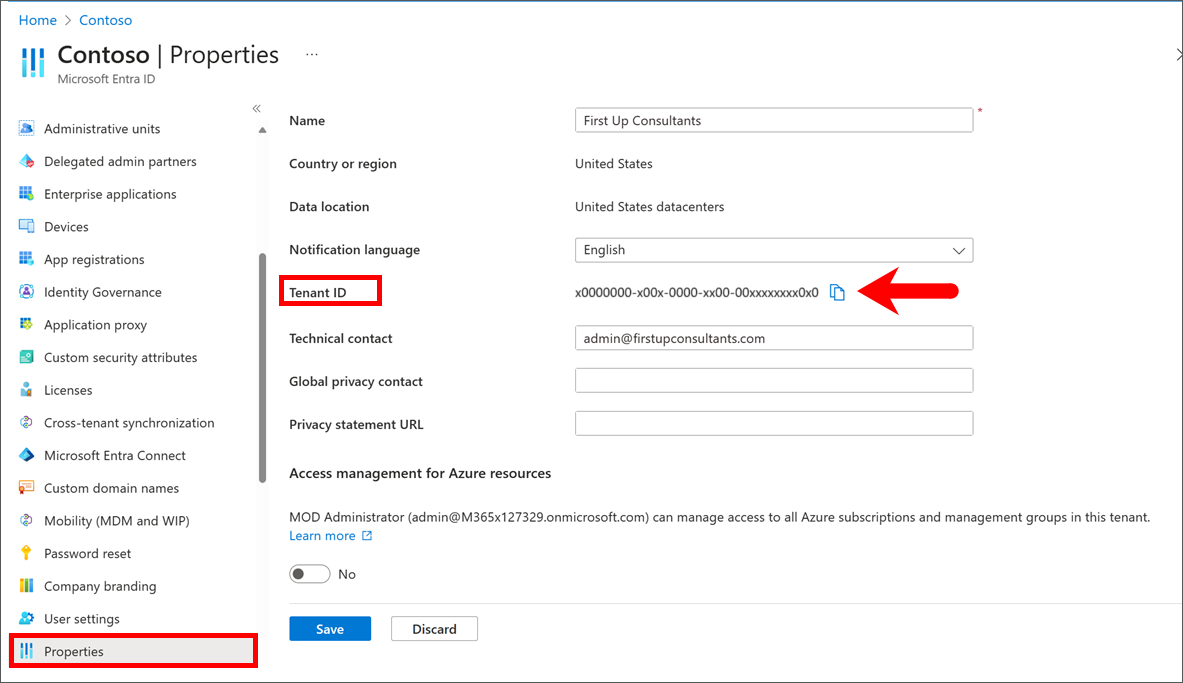Go to Enterprise applications
The image size is (1183, 683).
[x=110, y=194]
